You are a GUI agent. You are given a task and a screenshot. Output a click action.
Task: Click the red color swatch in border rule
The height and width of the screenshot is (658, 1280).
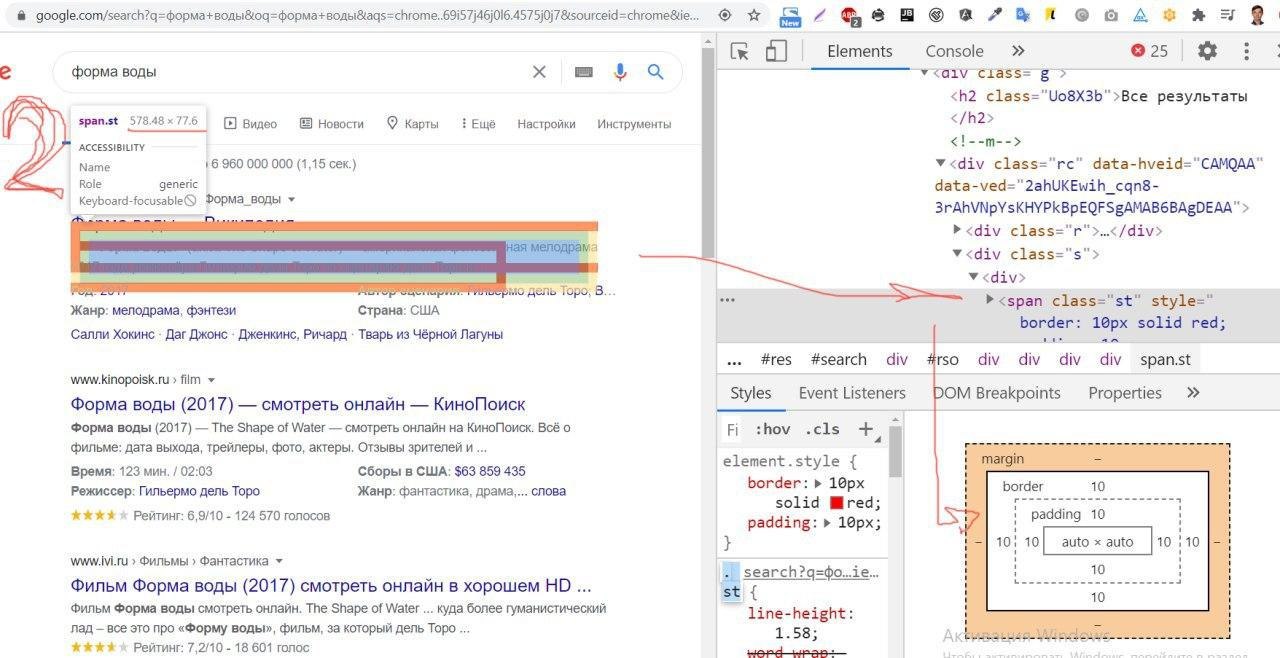836,503
